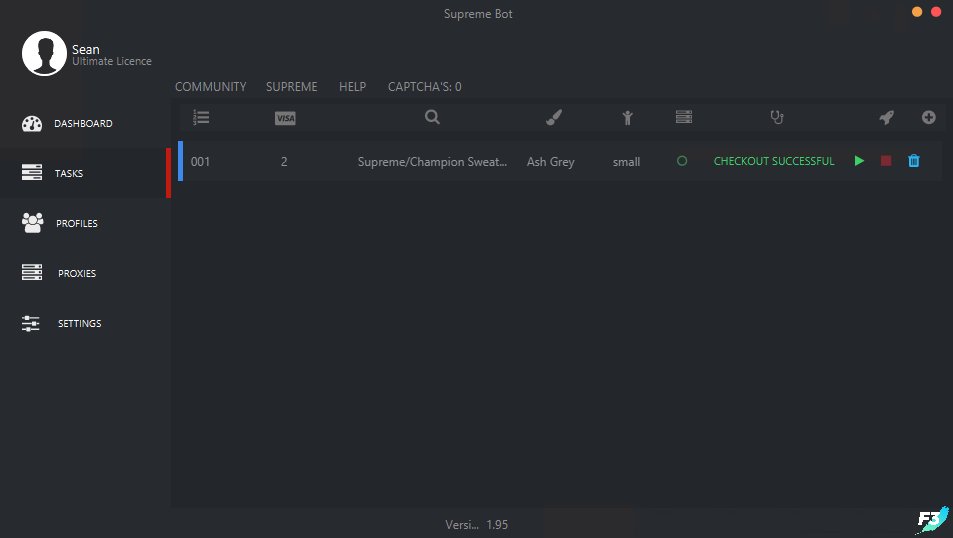Open the CAPTCHA'S: 0 menu
The width and height of the screenshot is (953, 538).
(x=425, y=86)
